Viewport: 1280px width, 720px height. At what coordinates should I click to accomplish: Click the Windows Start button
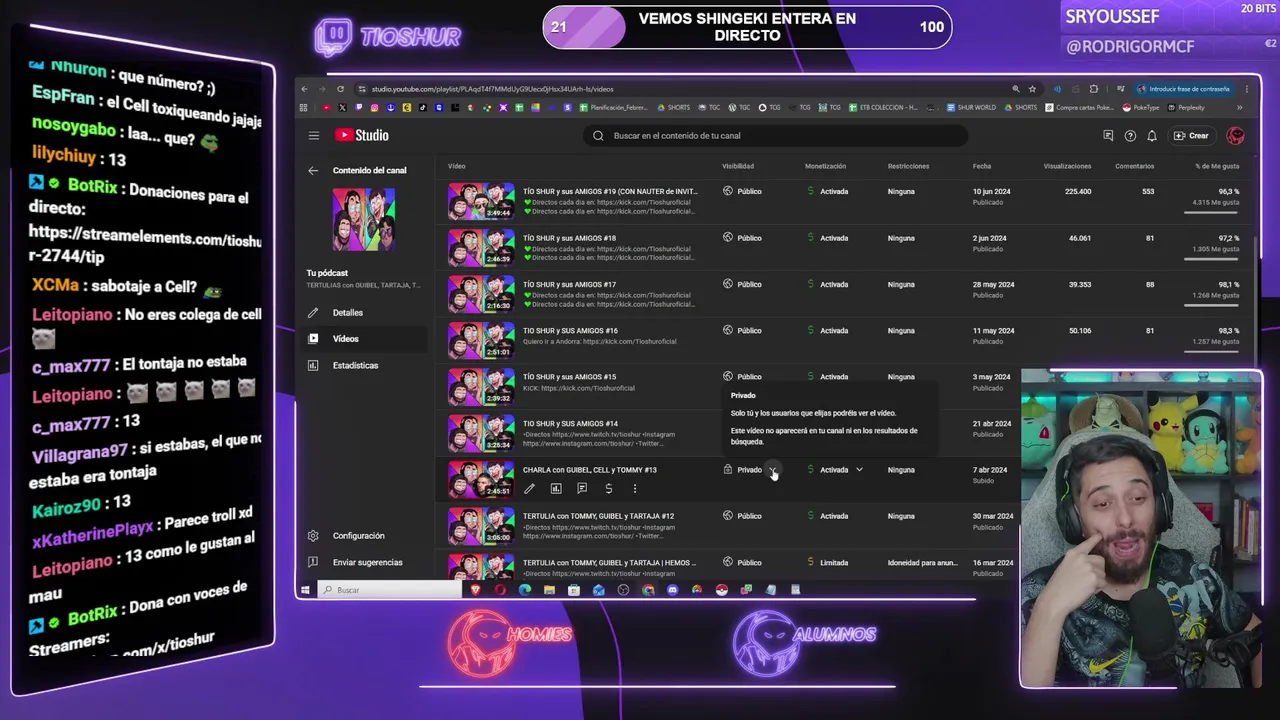coord(305,590)
